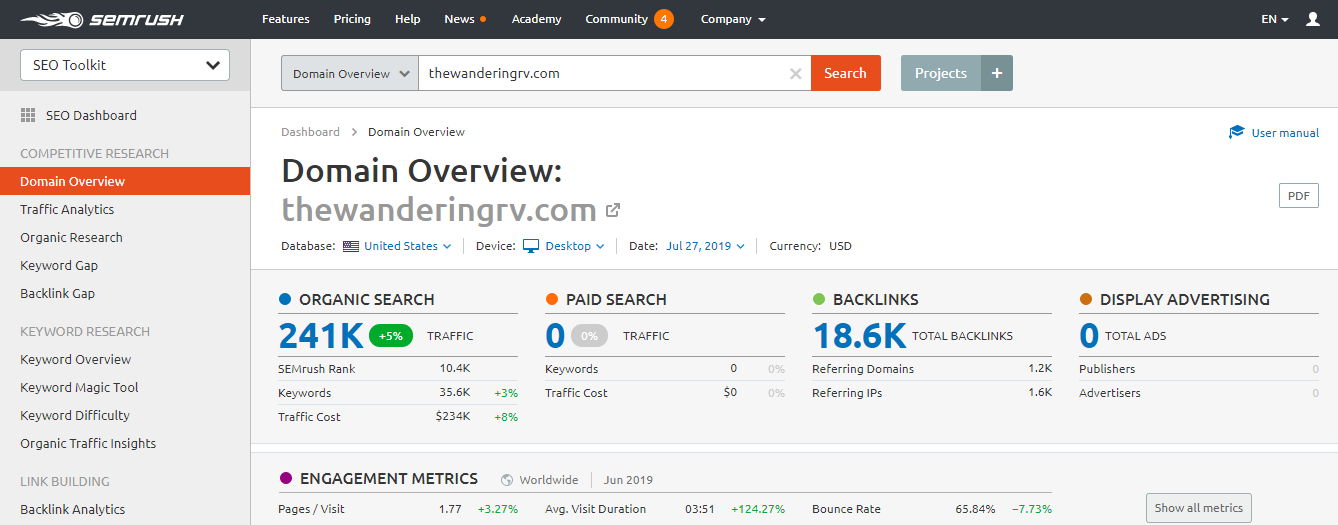Screen dimensions: 1338x525
Task: Open Organic Traffic Insights in sidebar
Action: 88,443
